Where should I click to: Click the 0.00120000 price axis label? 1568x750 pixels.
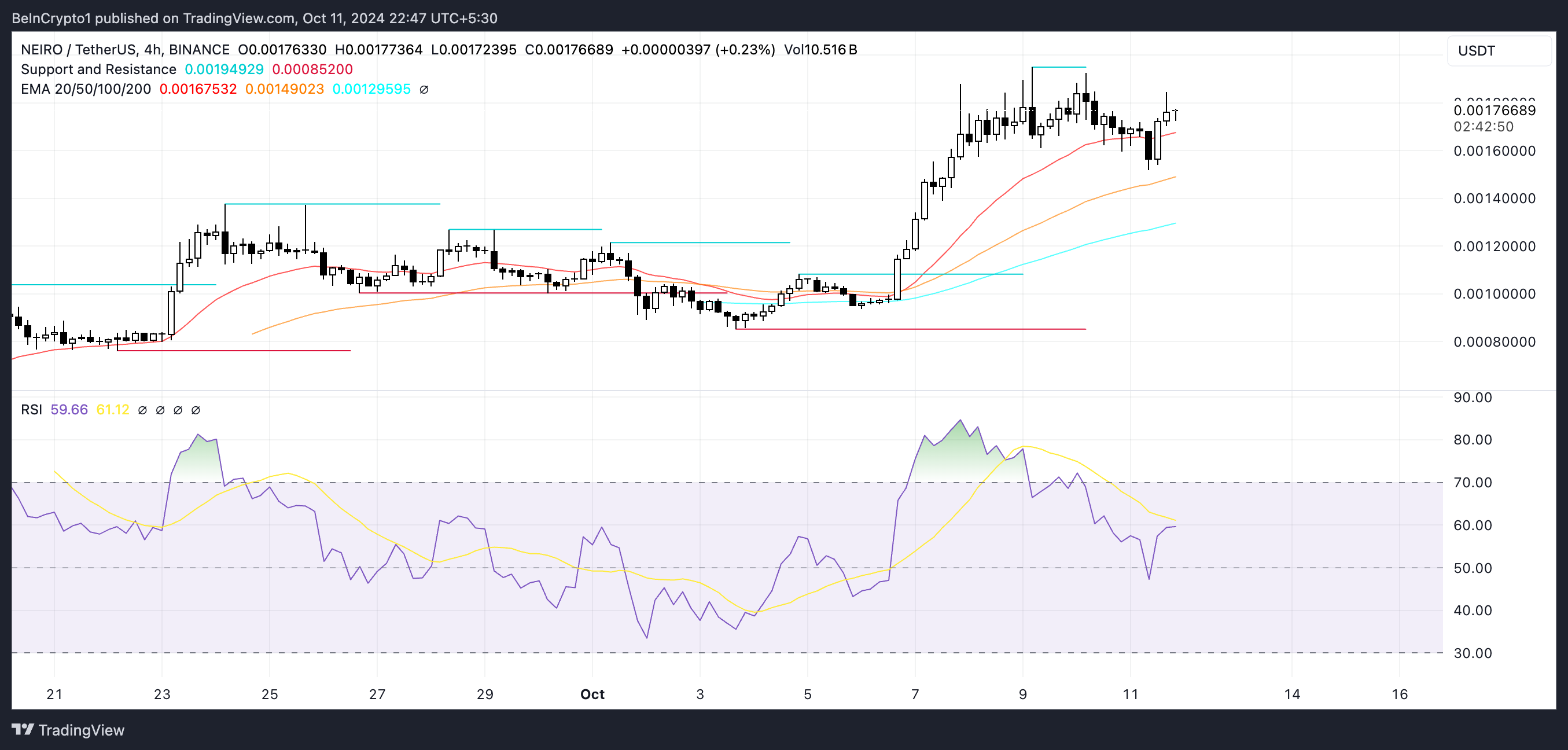(1494, 246)
